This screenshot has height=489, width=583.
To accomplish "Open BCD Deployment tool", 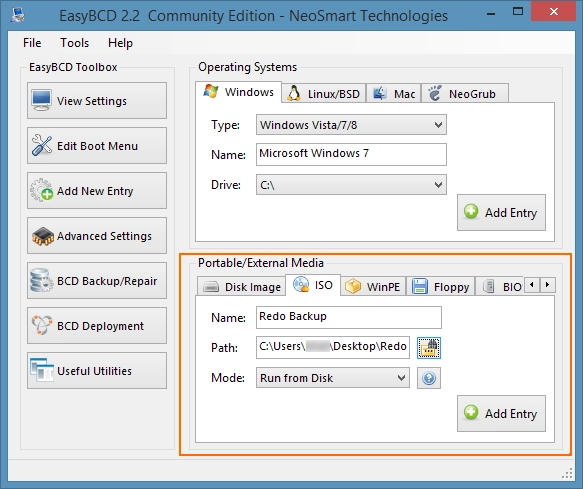I will [97, 326].
